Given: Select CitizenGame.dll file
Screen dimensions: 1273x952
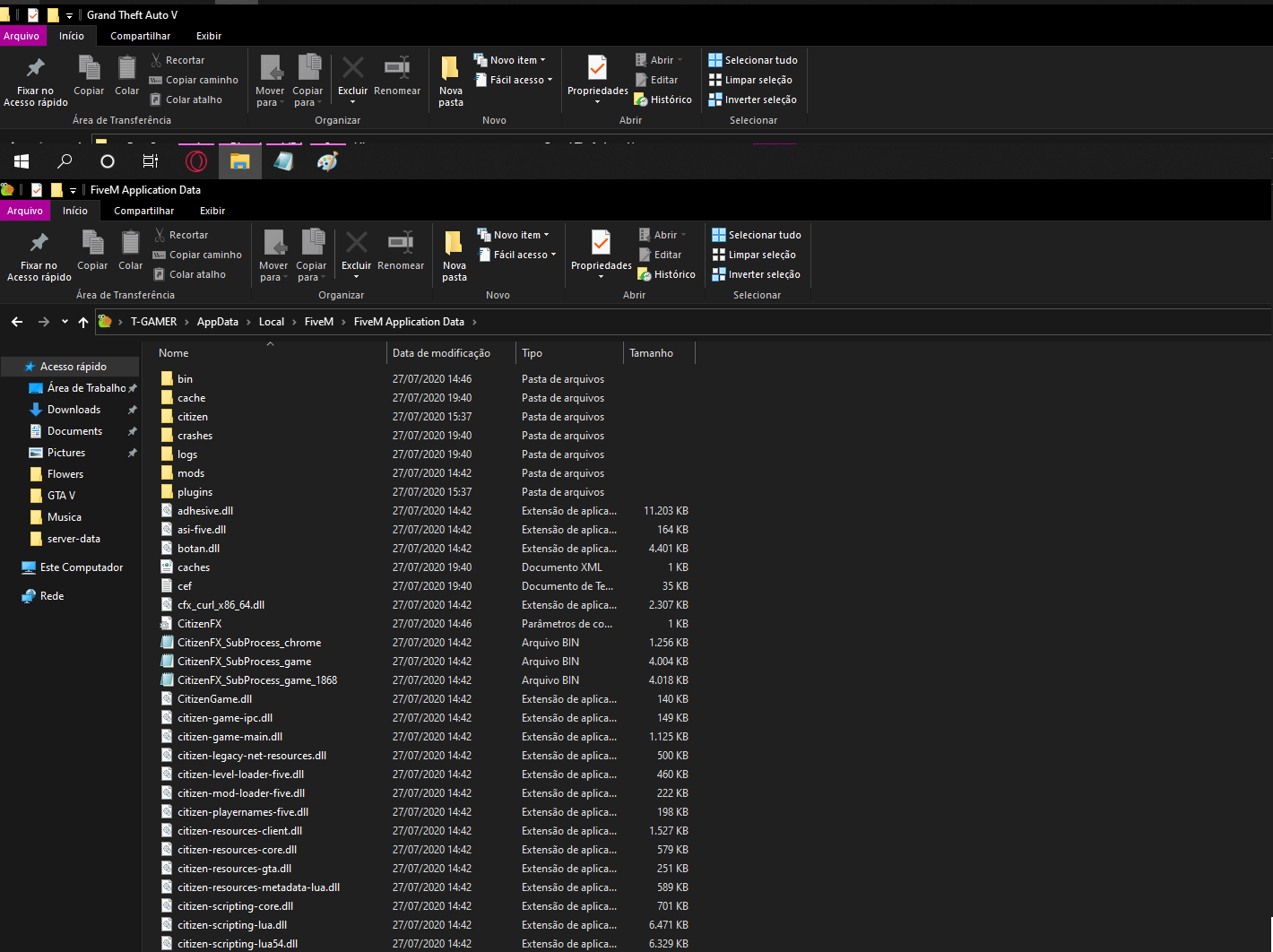Looking at the screenshot, I should 214,699.
